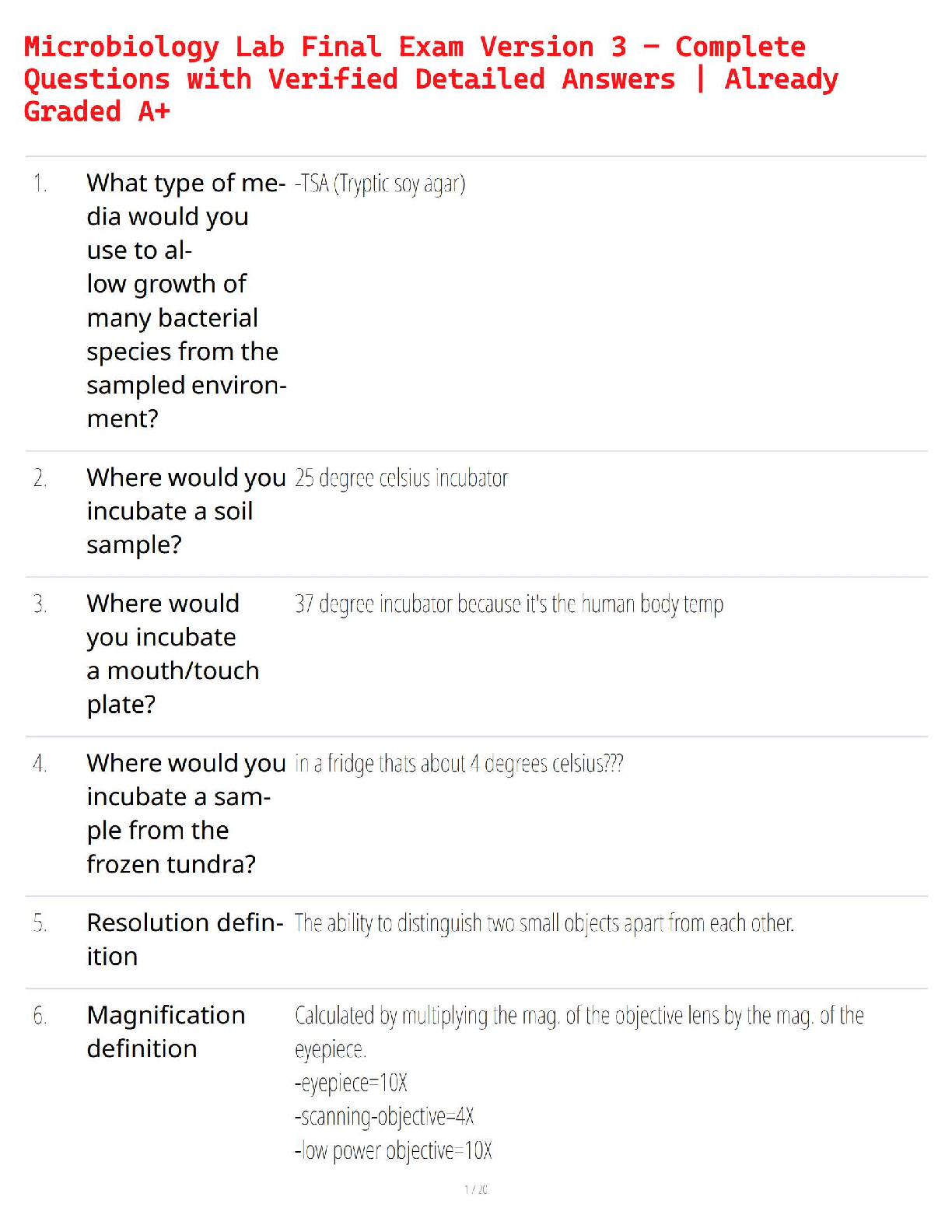Image resolution: width=952 pixels, height=1232 pixels.
Task: Click the answer about distinguishing two small objects
Action: [x=544, y=923]
